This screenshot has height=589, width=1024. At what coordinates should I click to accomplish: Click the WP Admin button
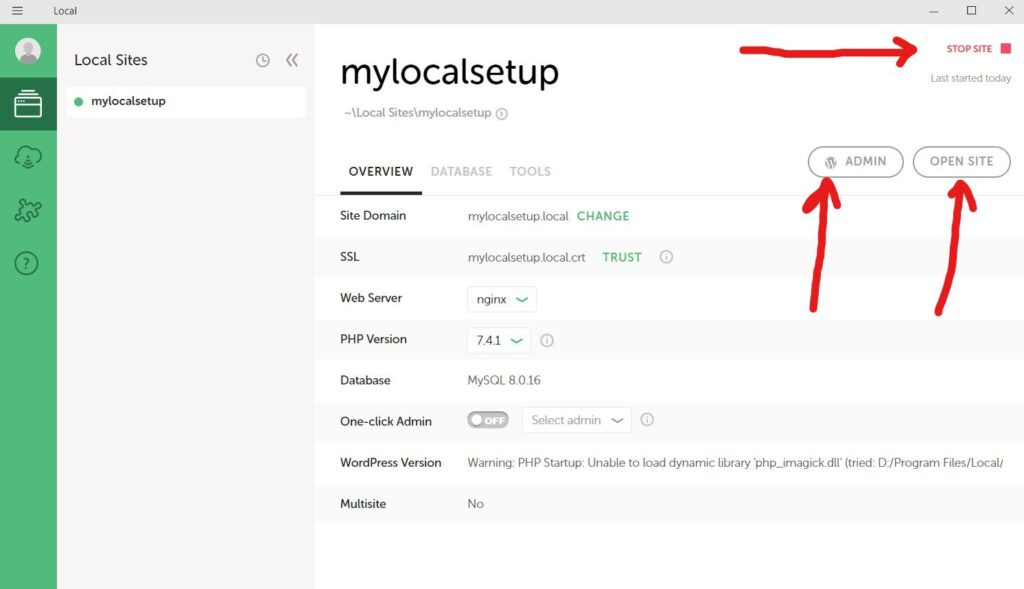(x=856, y=161)
